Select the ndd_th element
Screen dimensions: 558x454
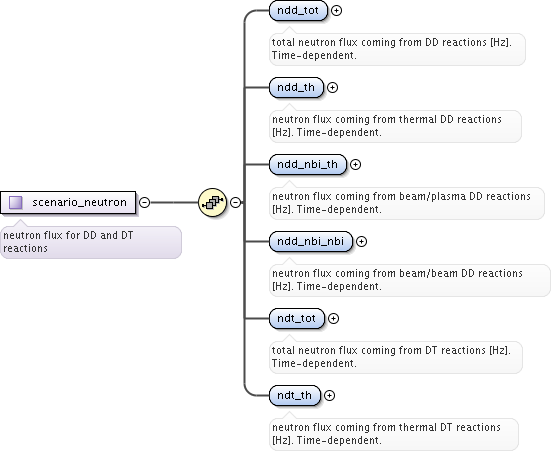[x=296, y=87]
